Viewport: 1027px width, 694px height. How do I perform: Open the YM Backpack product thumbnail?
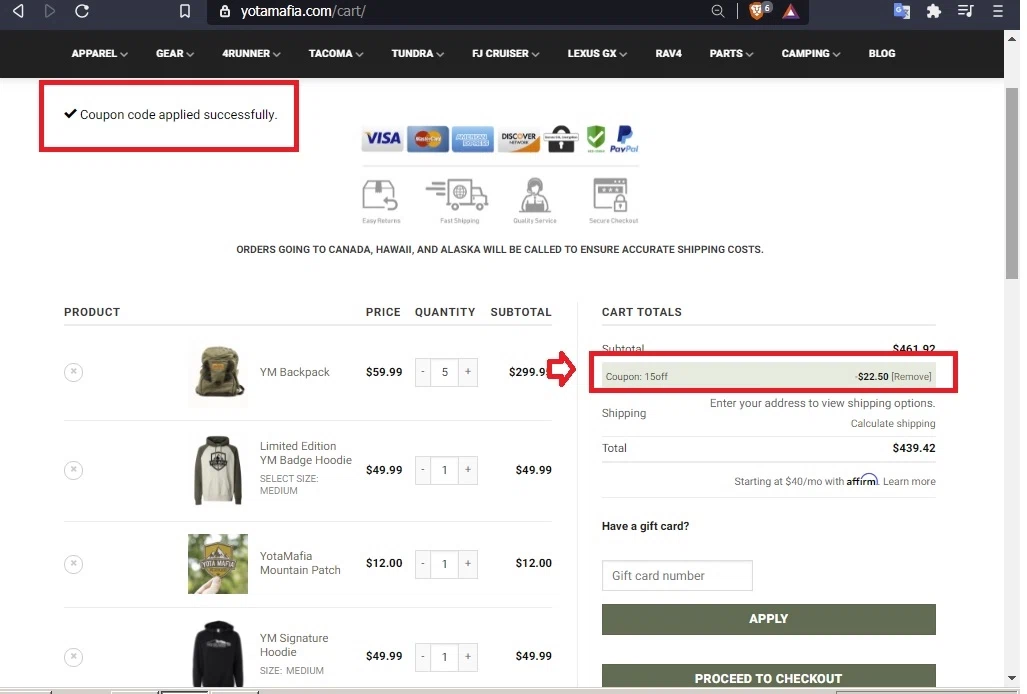(218, 372)
